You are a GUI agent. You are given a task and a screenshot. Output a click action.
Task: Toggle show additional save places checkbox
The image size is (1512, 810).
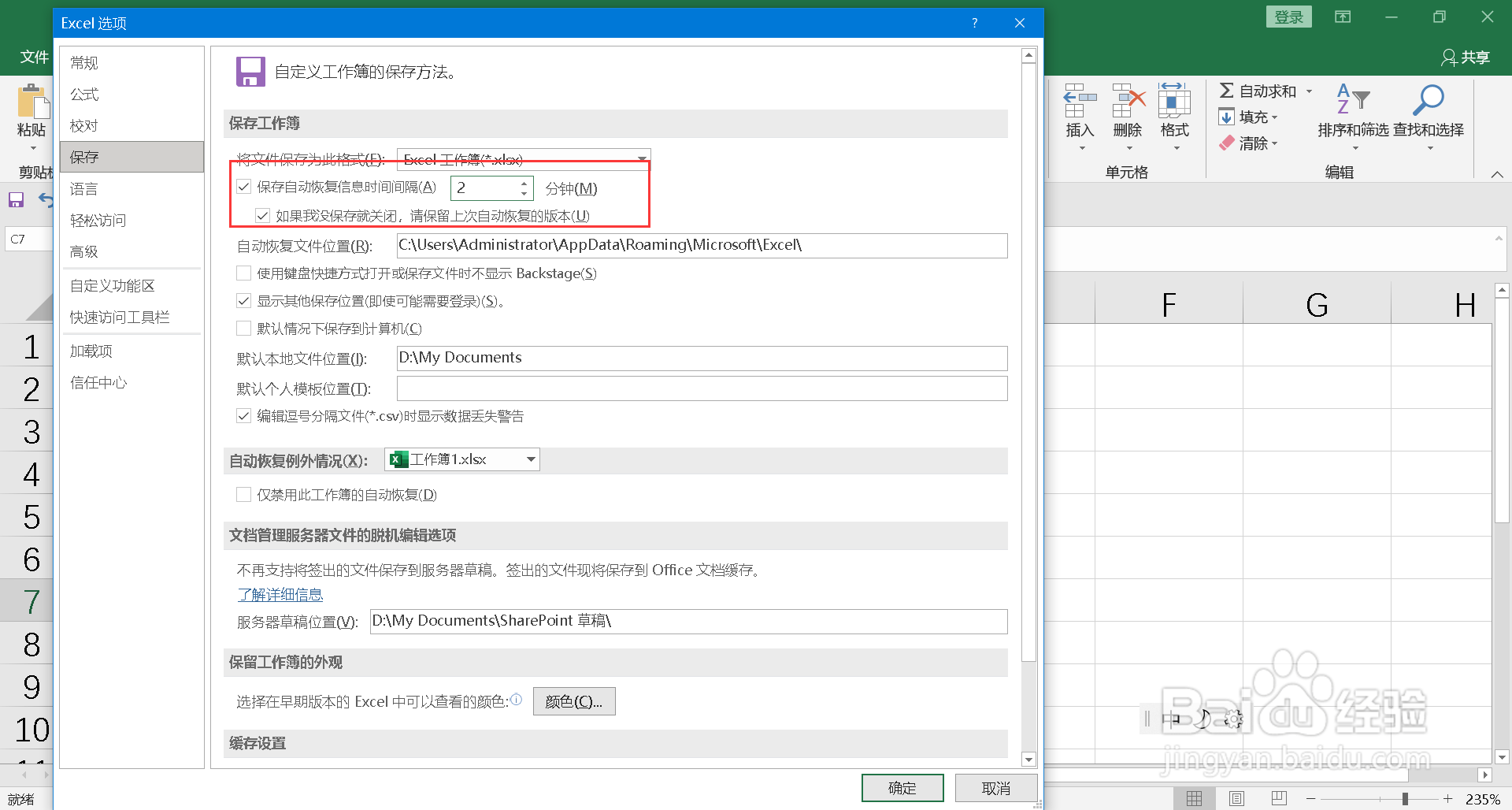point(244,301)
